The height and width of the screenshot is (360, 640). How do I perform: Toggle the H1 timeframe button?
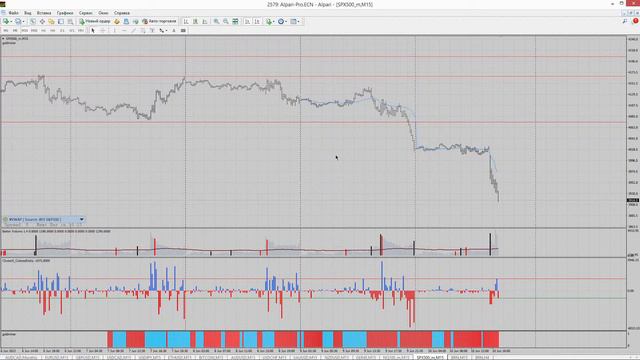[43, 31]
